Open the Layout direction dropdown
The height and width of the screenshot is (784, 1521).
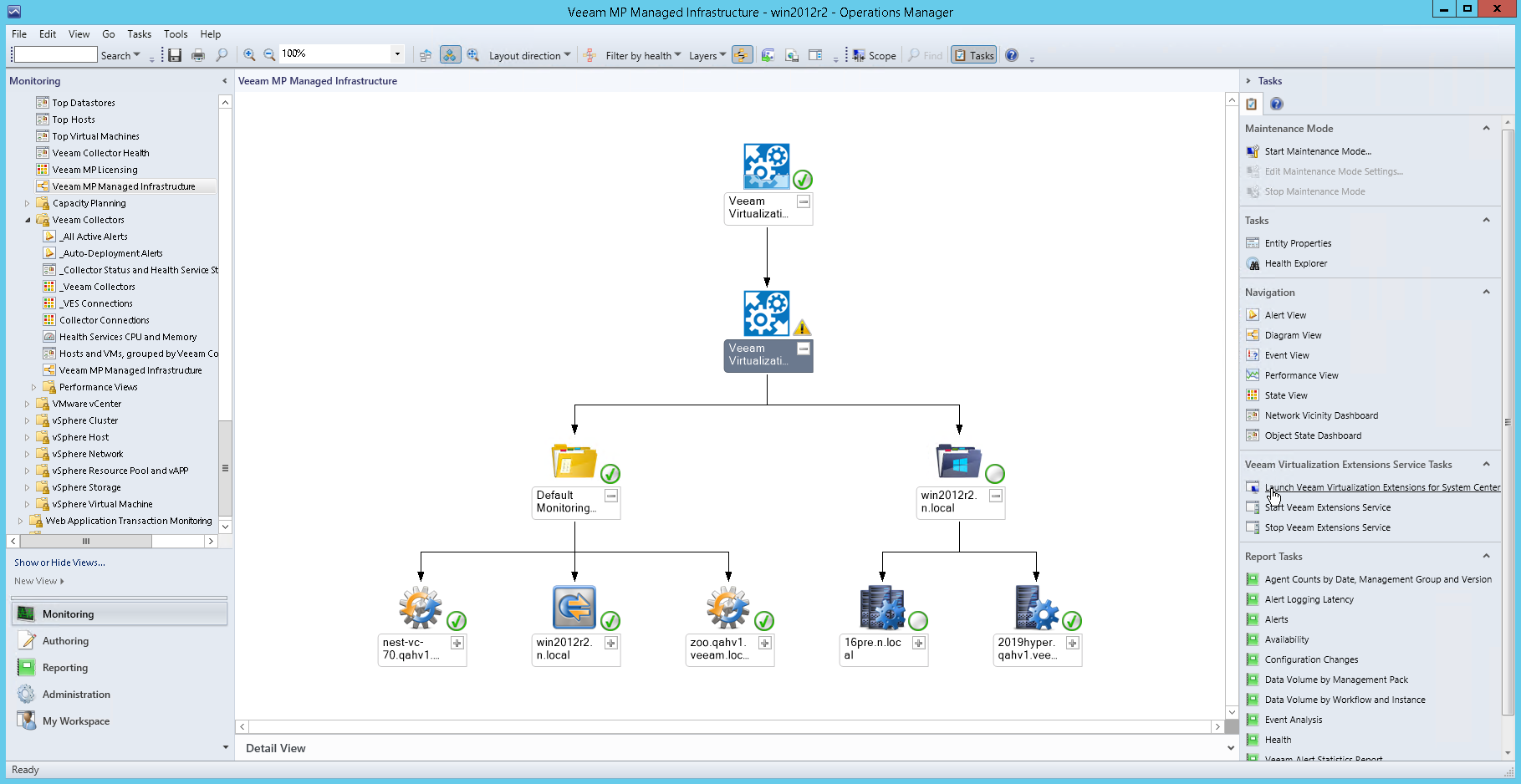point(529,55)
